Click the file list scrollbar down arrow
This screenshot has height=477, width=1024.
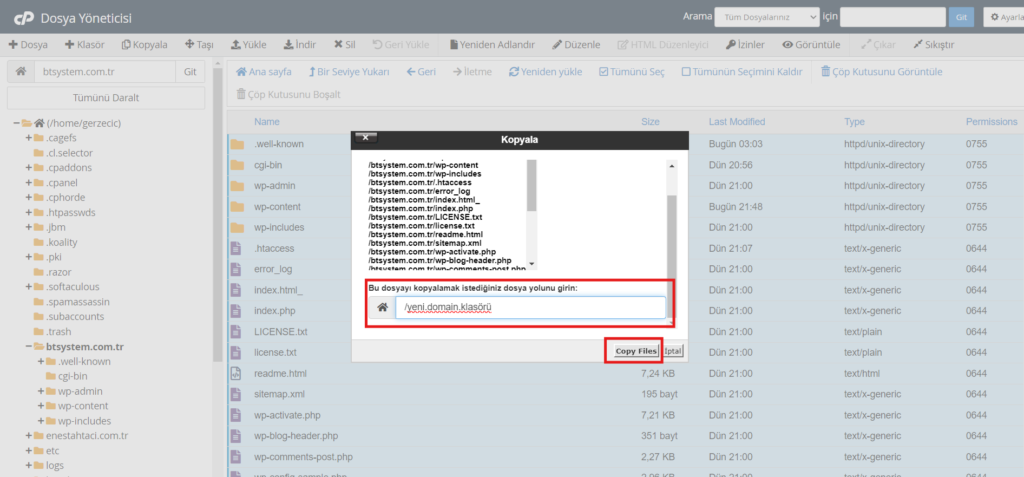[531, 263]
